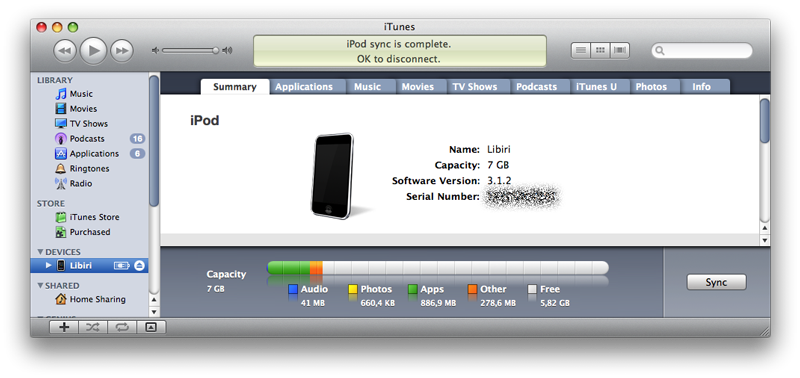The height and width of the screenshot is (378, 800).
Task: Click the device name 'Libiri' in summary
Action: pyautogui.click(x=498, y=149)
